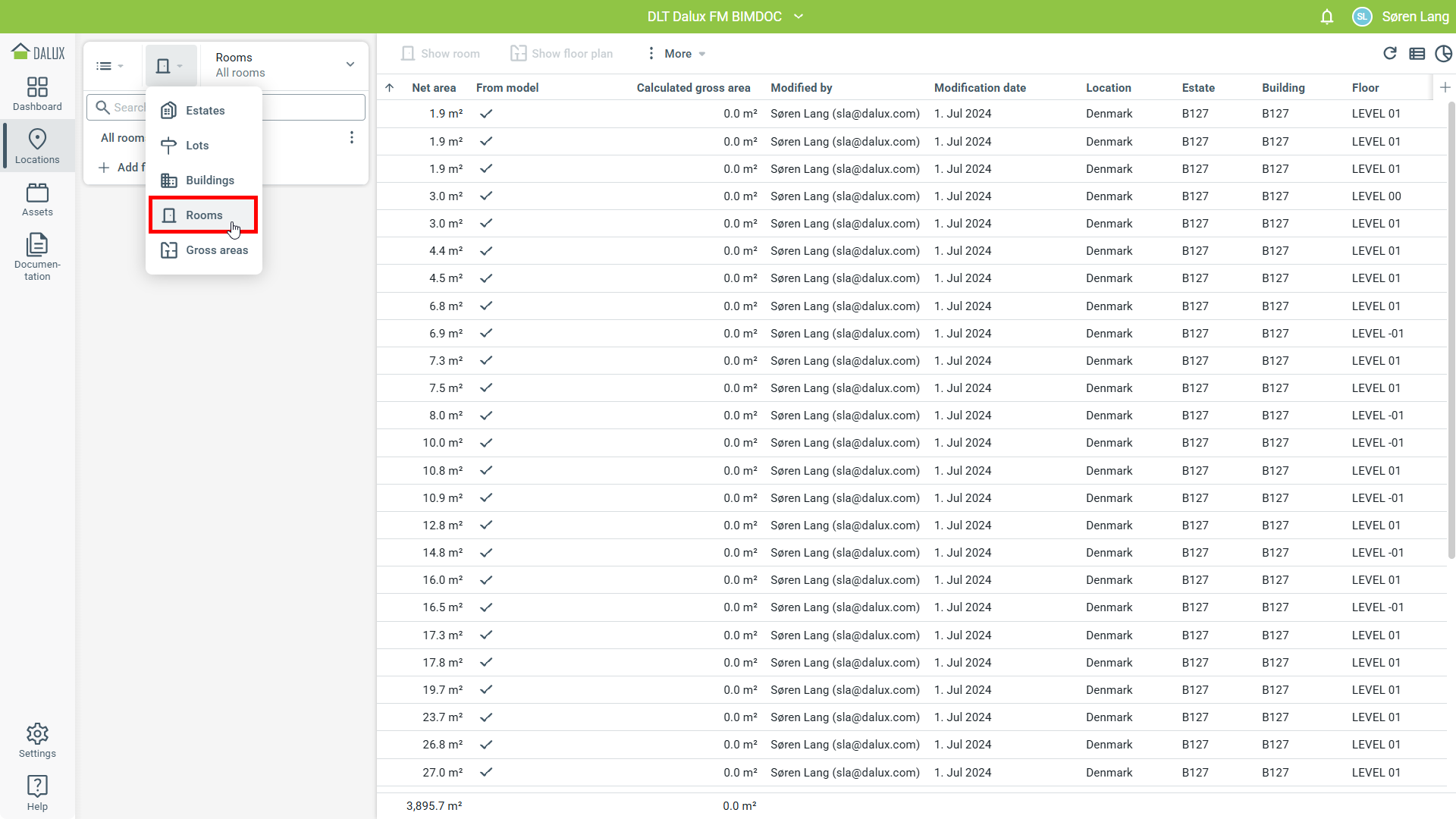
Task: Open the Help section
Action: point(37,793)
